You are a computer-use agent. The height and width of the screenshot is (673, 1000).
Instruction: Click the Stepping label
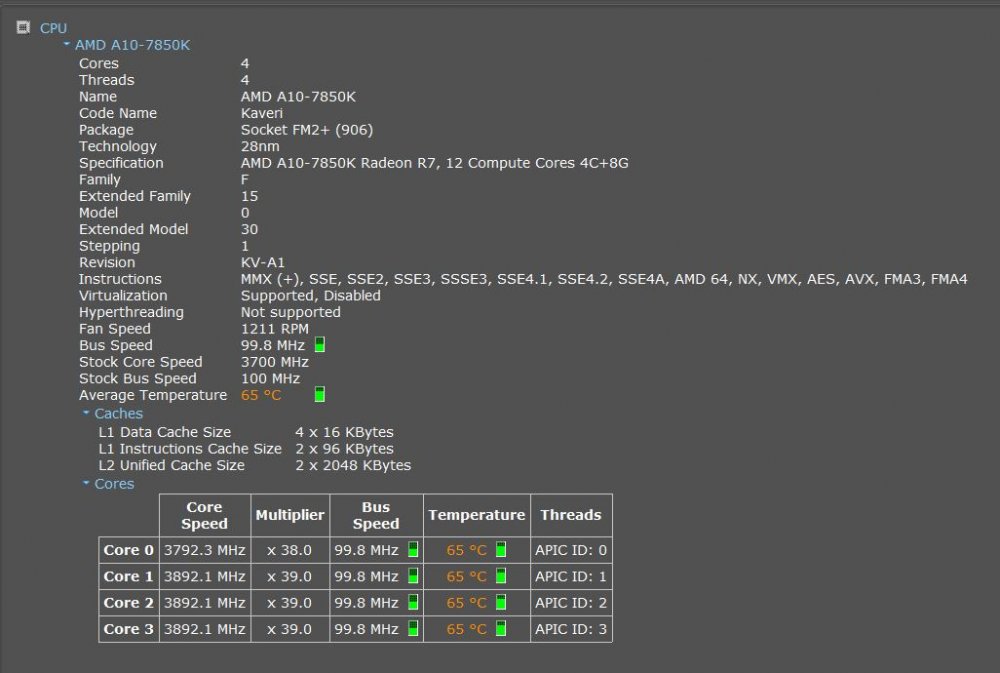pos(109,246)
